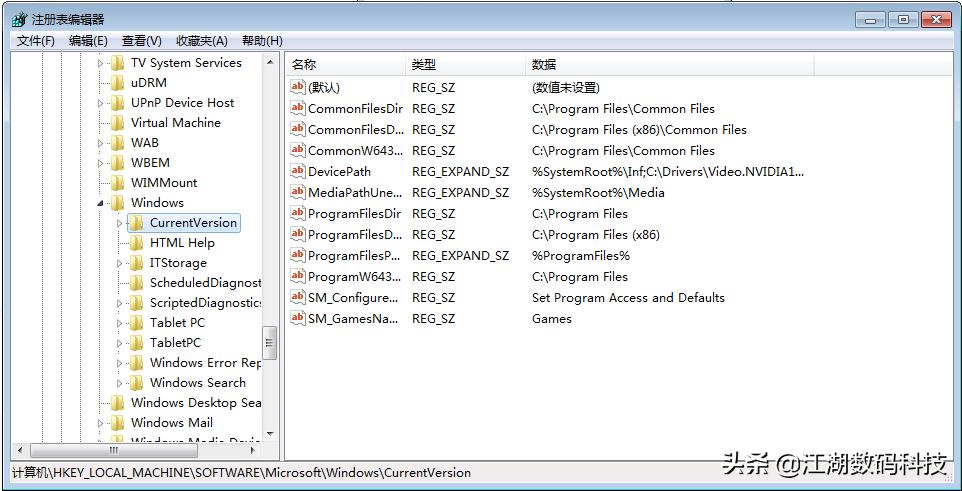Click the ab icon of ProgramW643... value

[x=298, y=276]
